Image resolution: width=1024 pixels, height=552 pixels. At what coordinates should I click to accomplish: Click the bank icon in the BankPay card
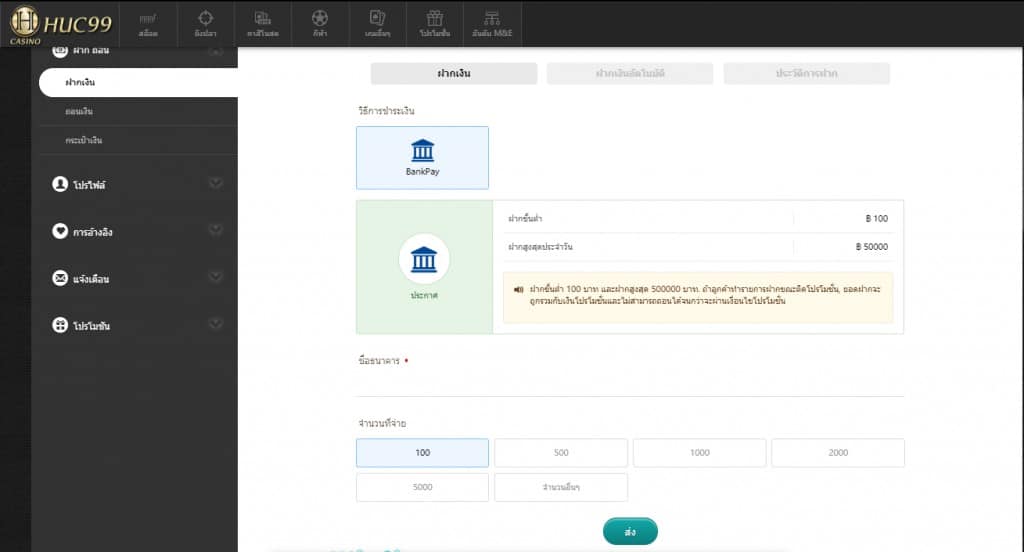point(423,150)
